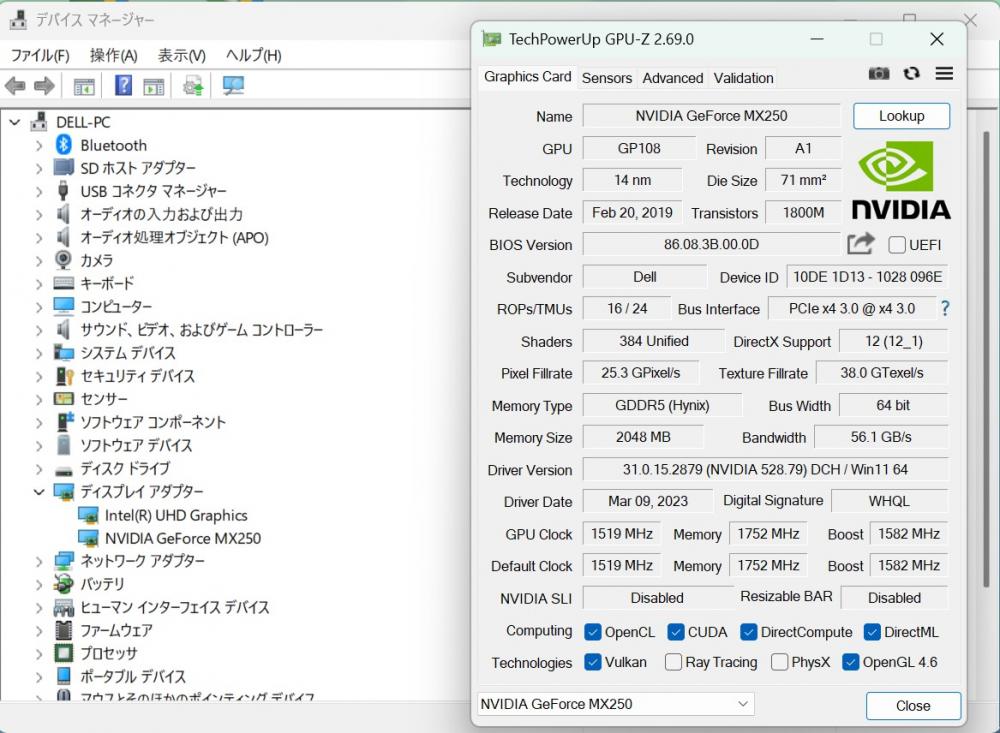Toggle the Ray Tracing checkbox

click(673, 662)
